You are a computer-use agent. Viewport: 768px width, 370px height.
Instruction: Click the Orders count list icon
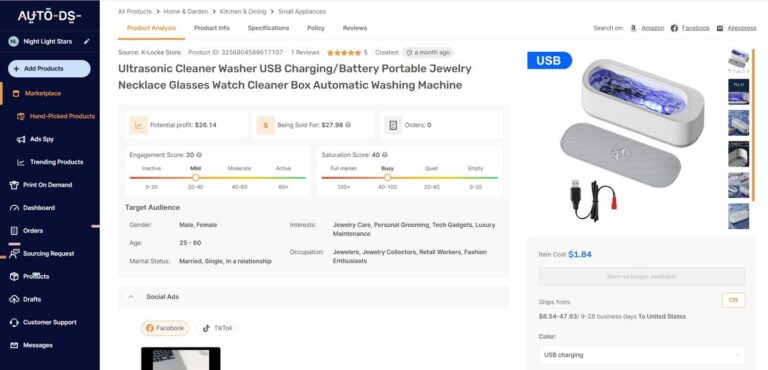[393, 125]
